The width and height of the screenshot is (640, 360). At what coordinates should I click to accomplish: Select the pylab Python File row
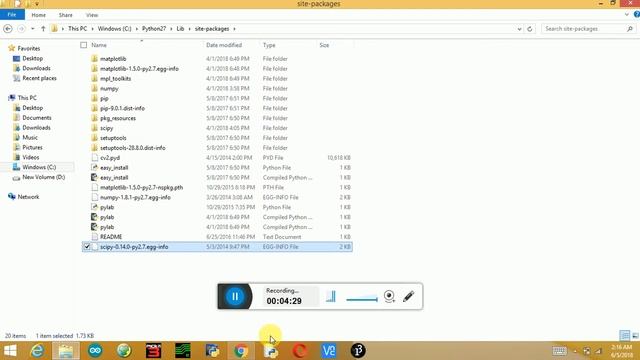(x=217, y=207)
